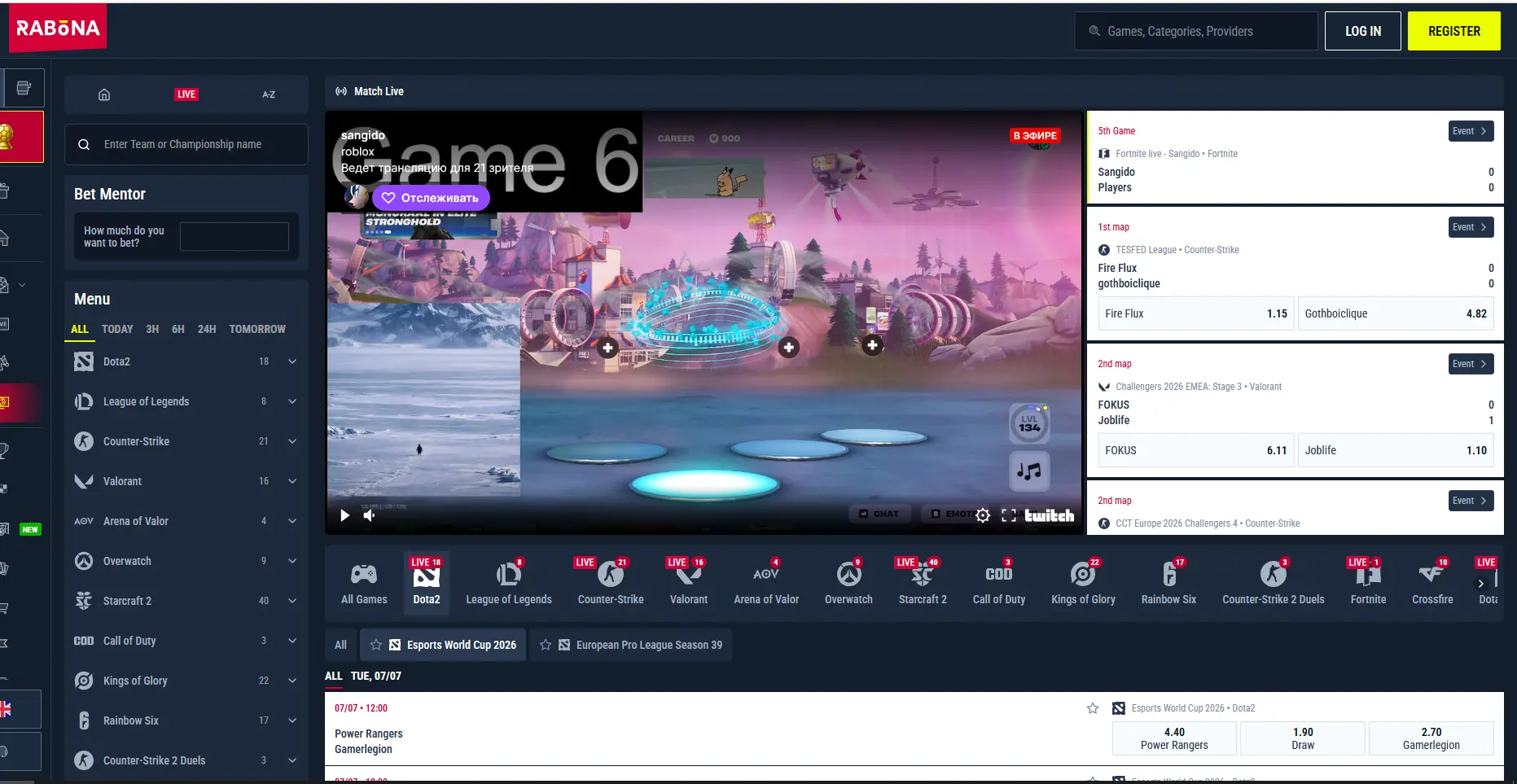Play the Twitch stream
1517x784 pixels.
[344, 515]
